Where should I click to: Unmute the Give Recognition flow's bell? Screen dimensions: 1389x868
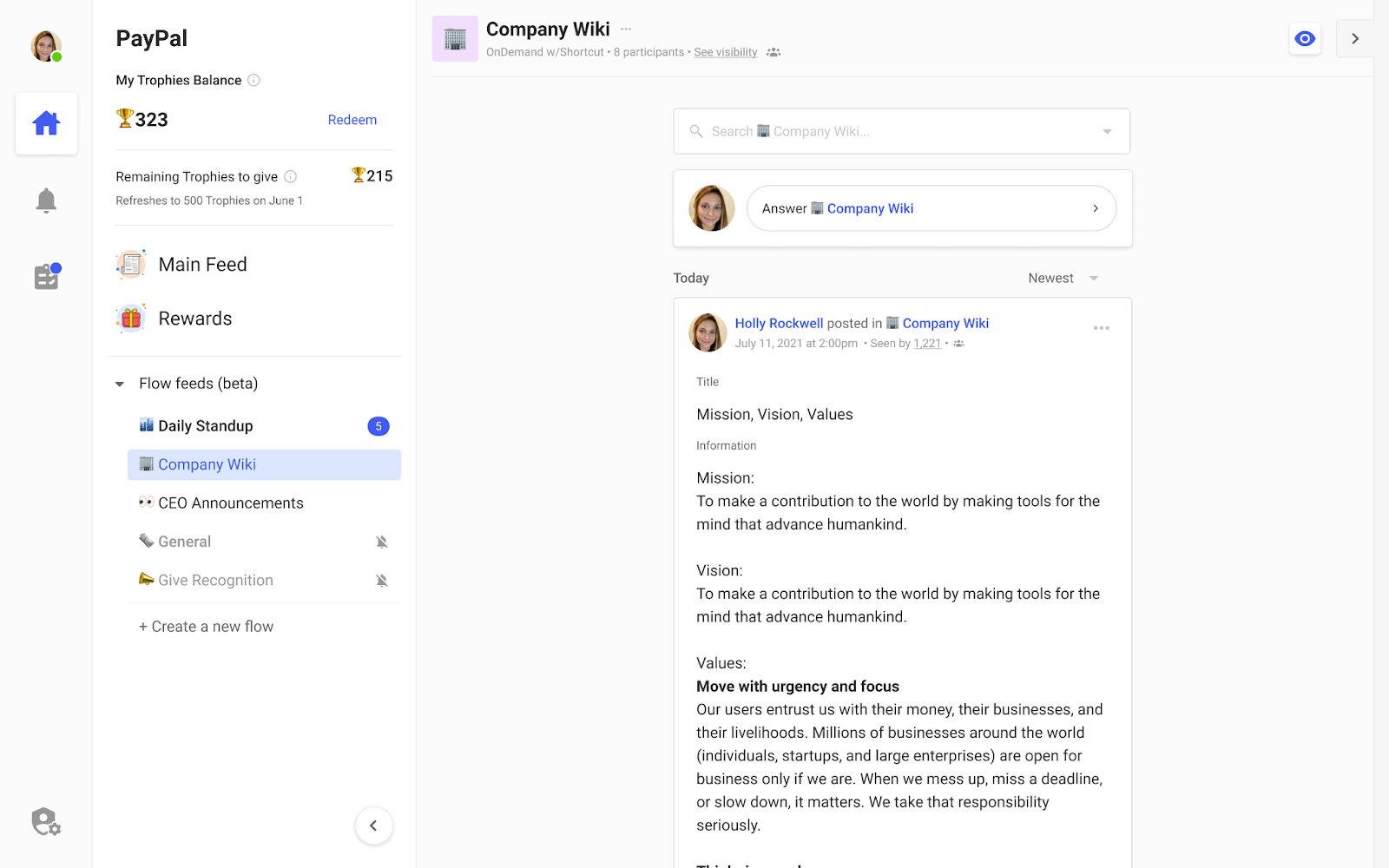click(382, 580)
